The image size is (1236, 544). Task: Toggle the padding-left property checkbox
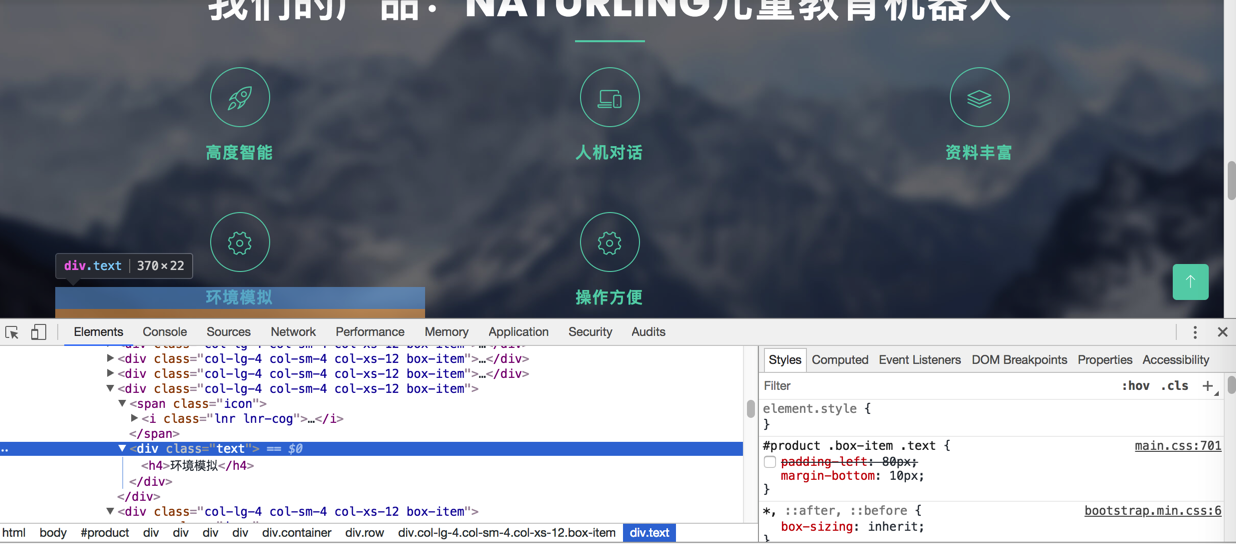click(x=770, y=462)
